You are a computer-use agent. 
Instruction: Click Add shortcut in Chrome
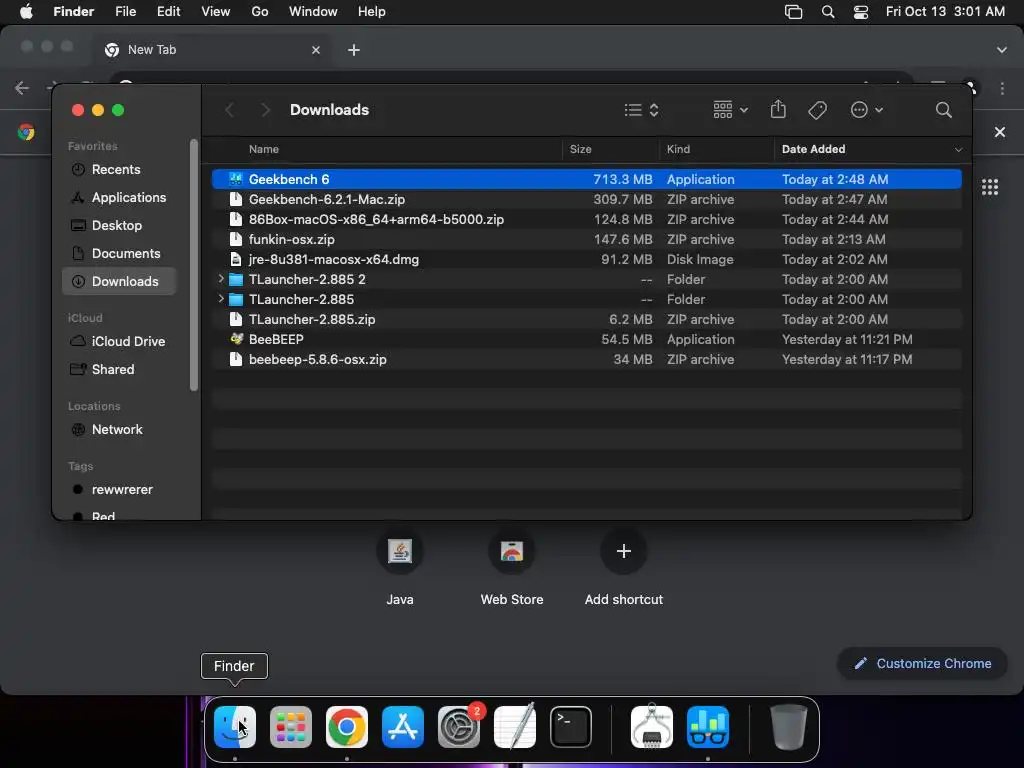pyautogui.click(x=624, y=551)
